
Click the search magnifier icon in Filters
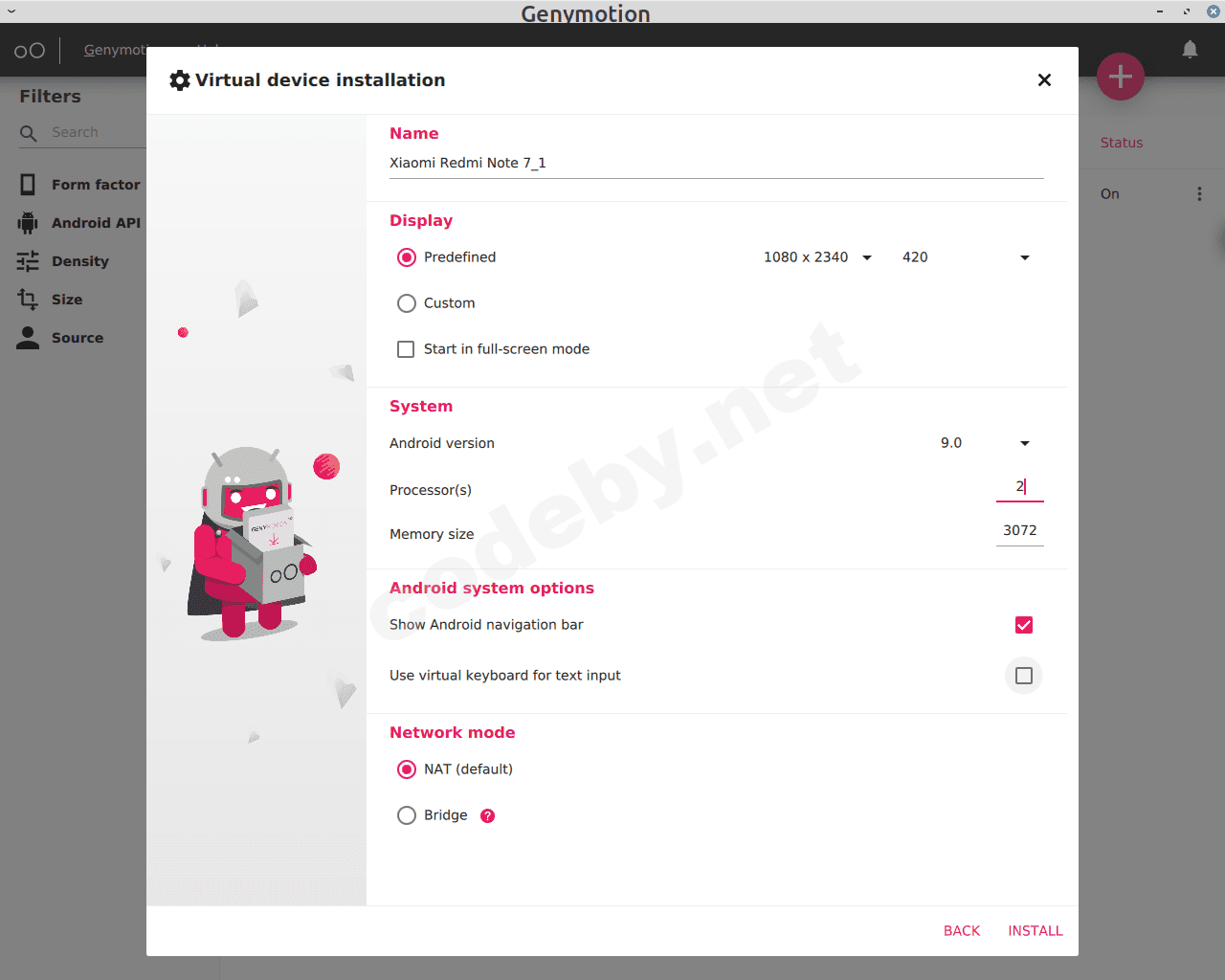pyautogui.click(x=29, y=133)
